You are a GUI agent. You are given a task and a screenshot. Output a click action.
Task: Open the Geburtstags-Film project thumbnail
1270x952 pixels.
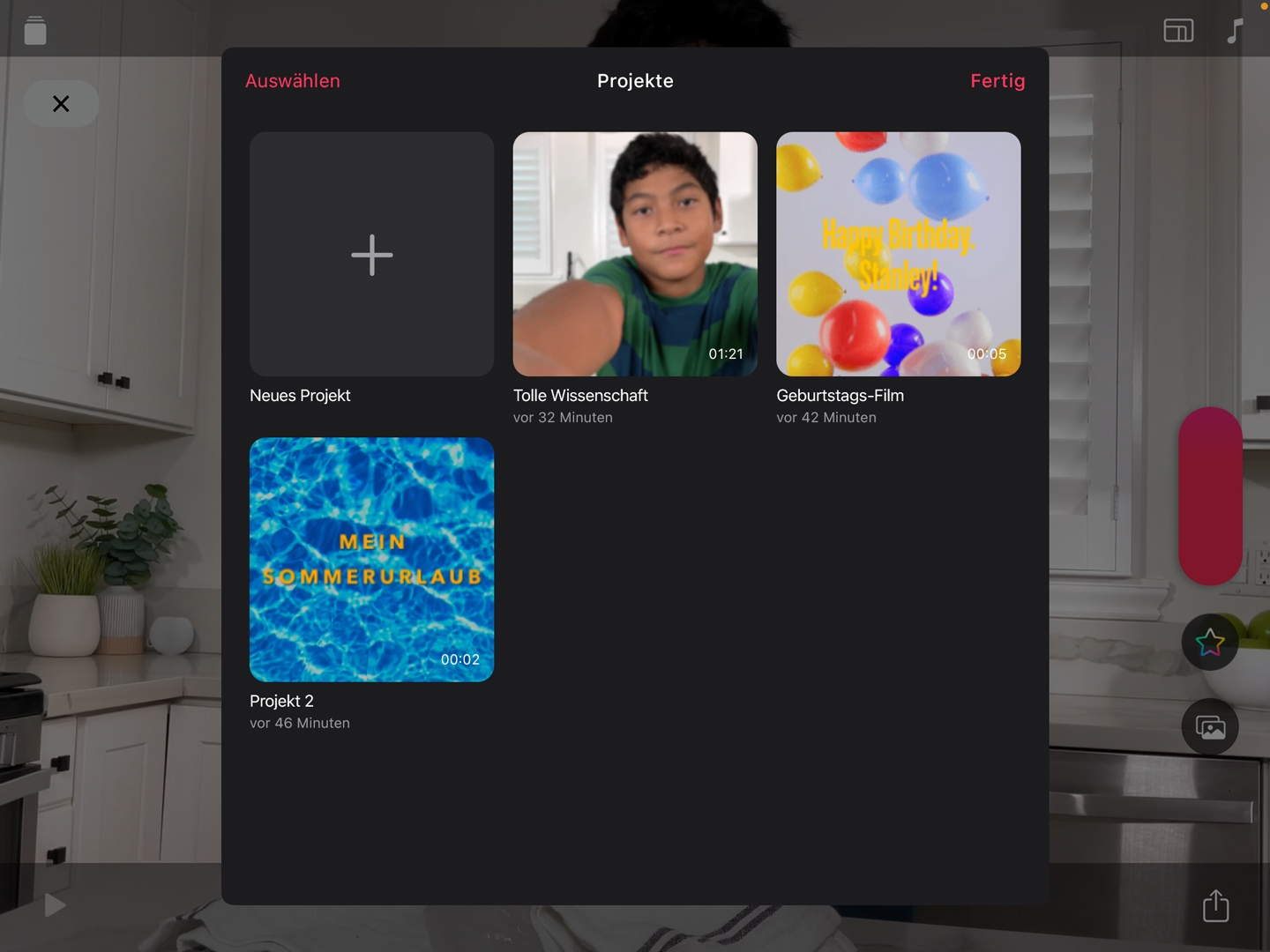tap(899, 255)
